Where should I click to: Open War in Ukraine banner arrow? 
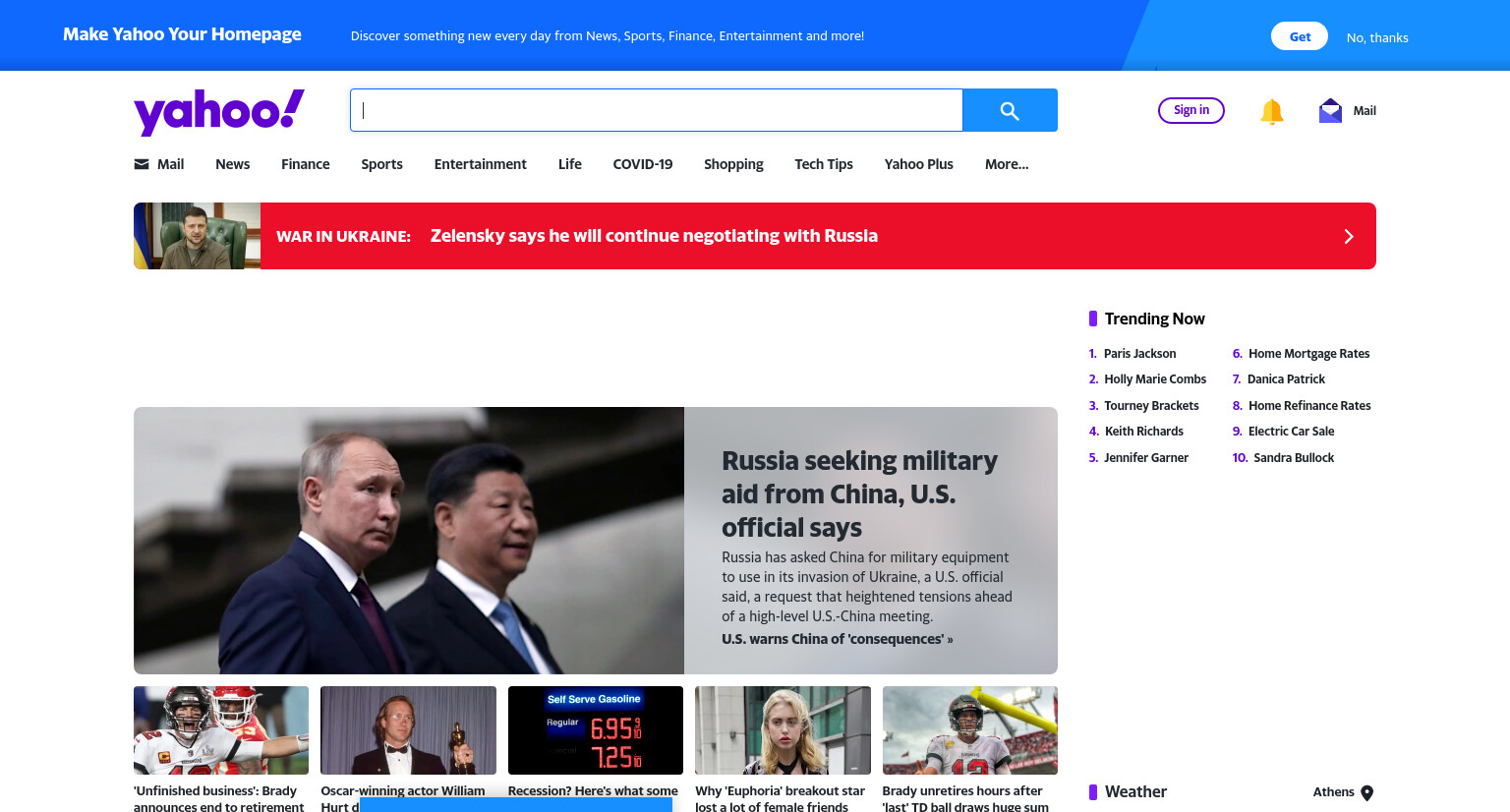1349,236
